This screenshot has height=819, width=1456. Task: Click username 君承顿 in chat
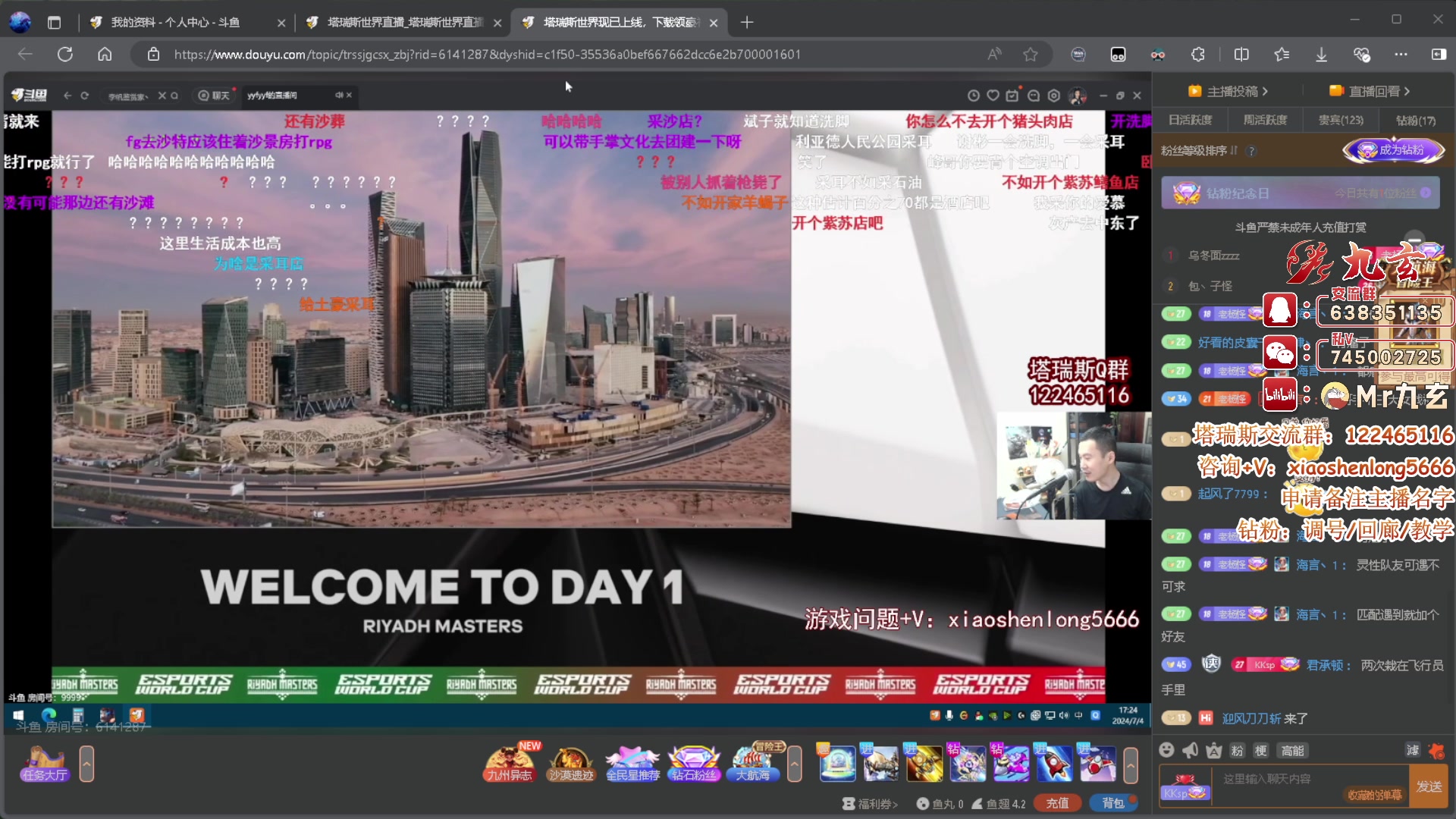click(x=1324, y=665)
